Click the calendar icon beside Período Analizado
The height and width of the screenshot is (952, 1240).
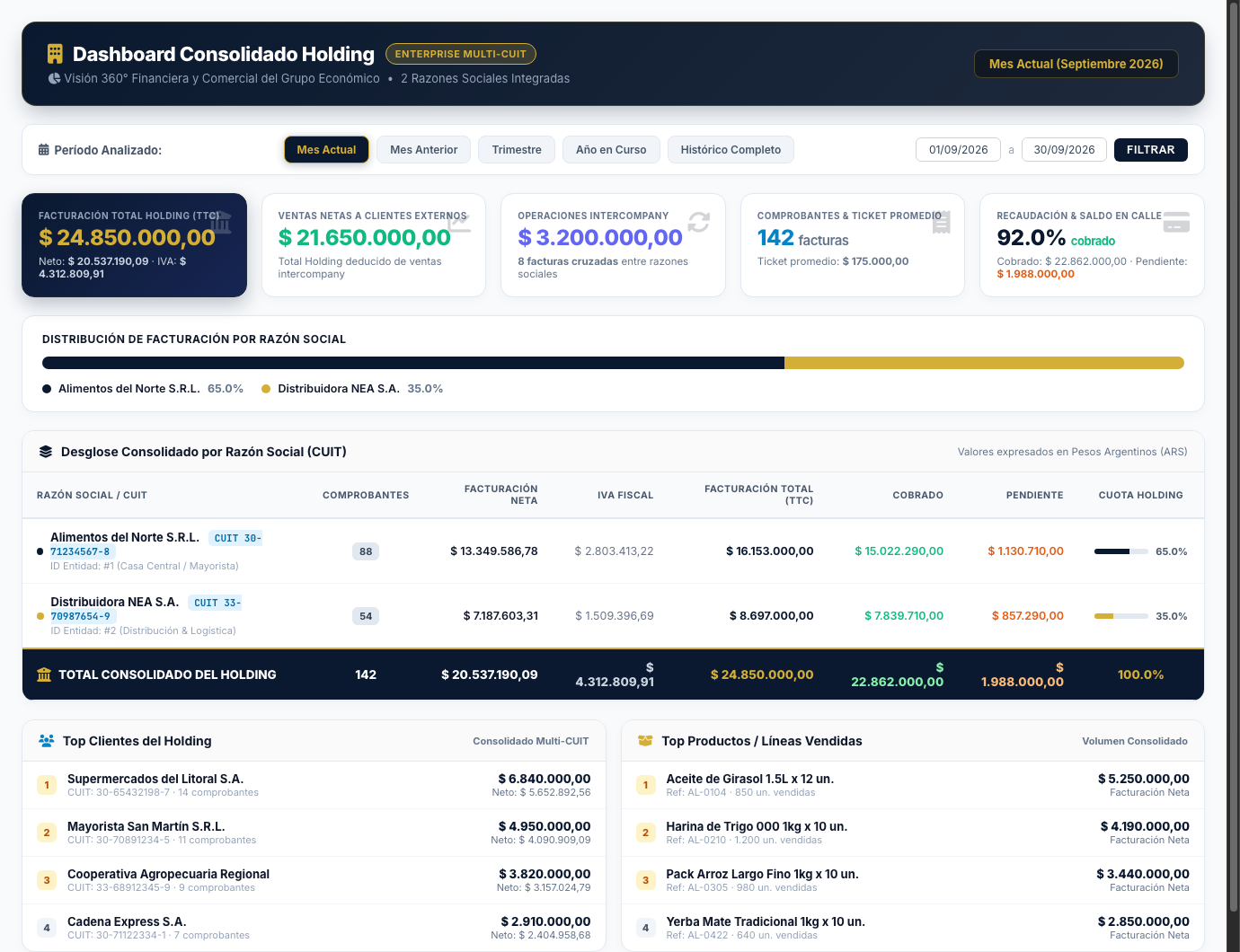pyautogui.click(x=43, y=150)
